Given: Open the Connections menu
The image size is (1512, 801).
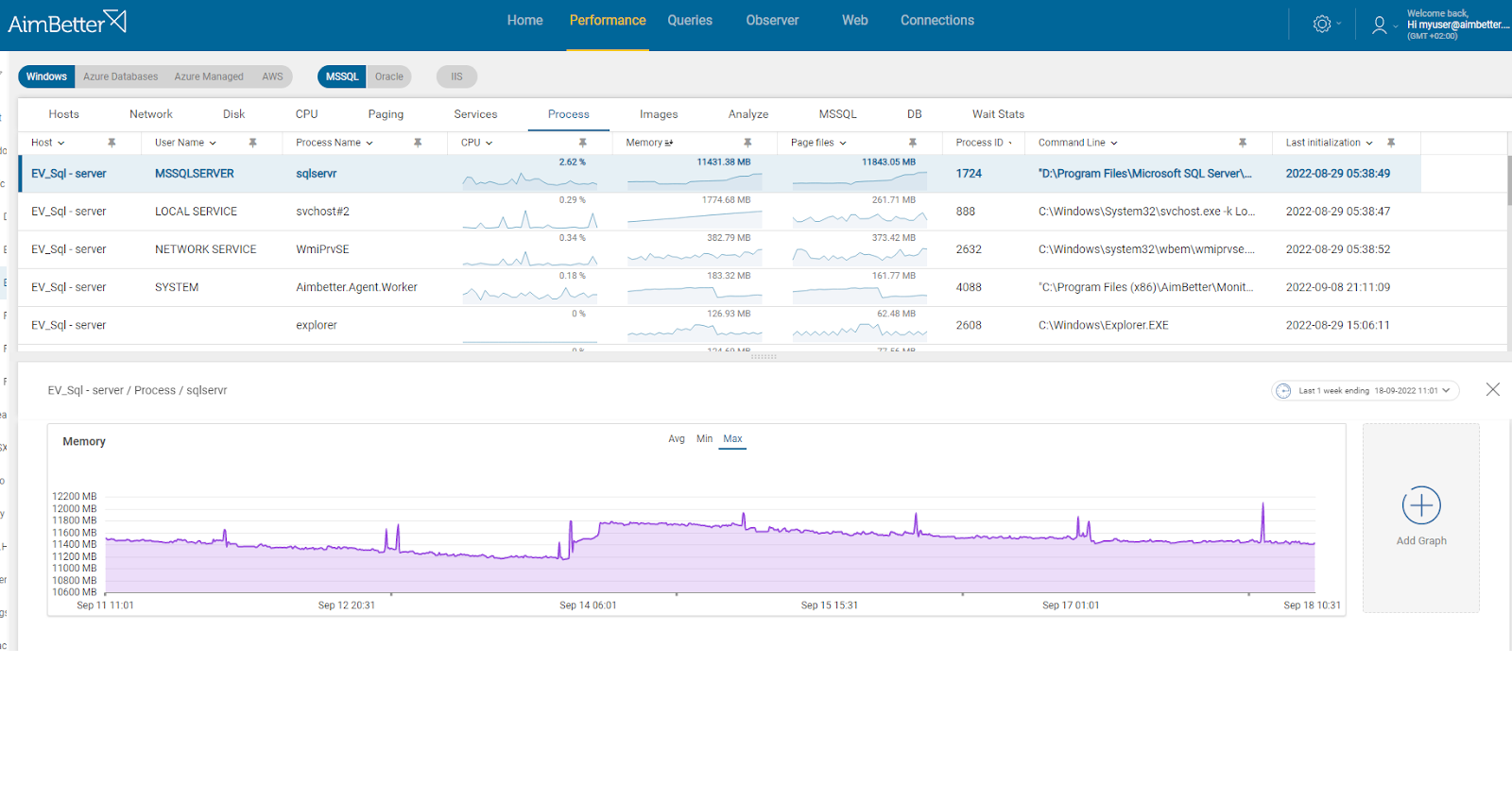Looking at the screenshot, I should tap(937, 21).
